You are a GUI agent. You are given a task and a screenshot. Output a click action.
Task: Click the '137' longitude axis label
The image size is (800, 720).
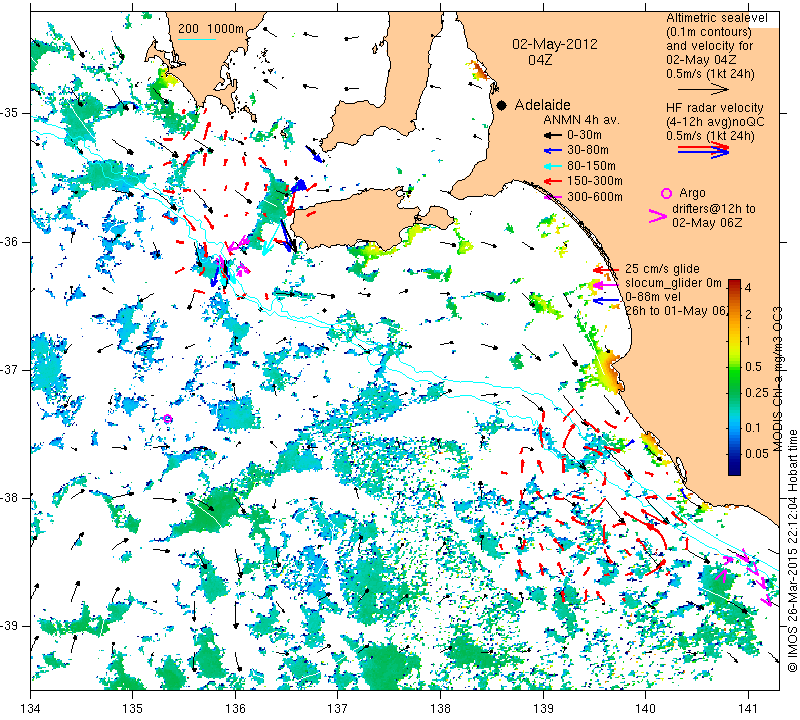[x=338, y=709]
